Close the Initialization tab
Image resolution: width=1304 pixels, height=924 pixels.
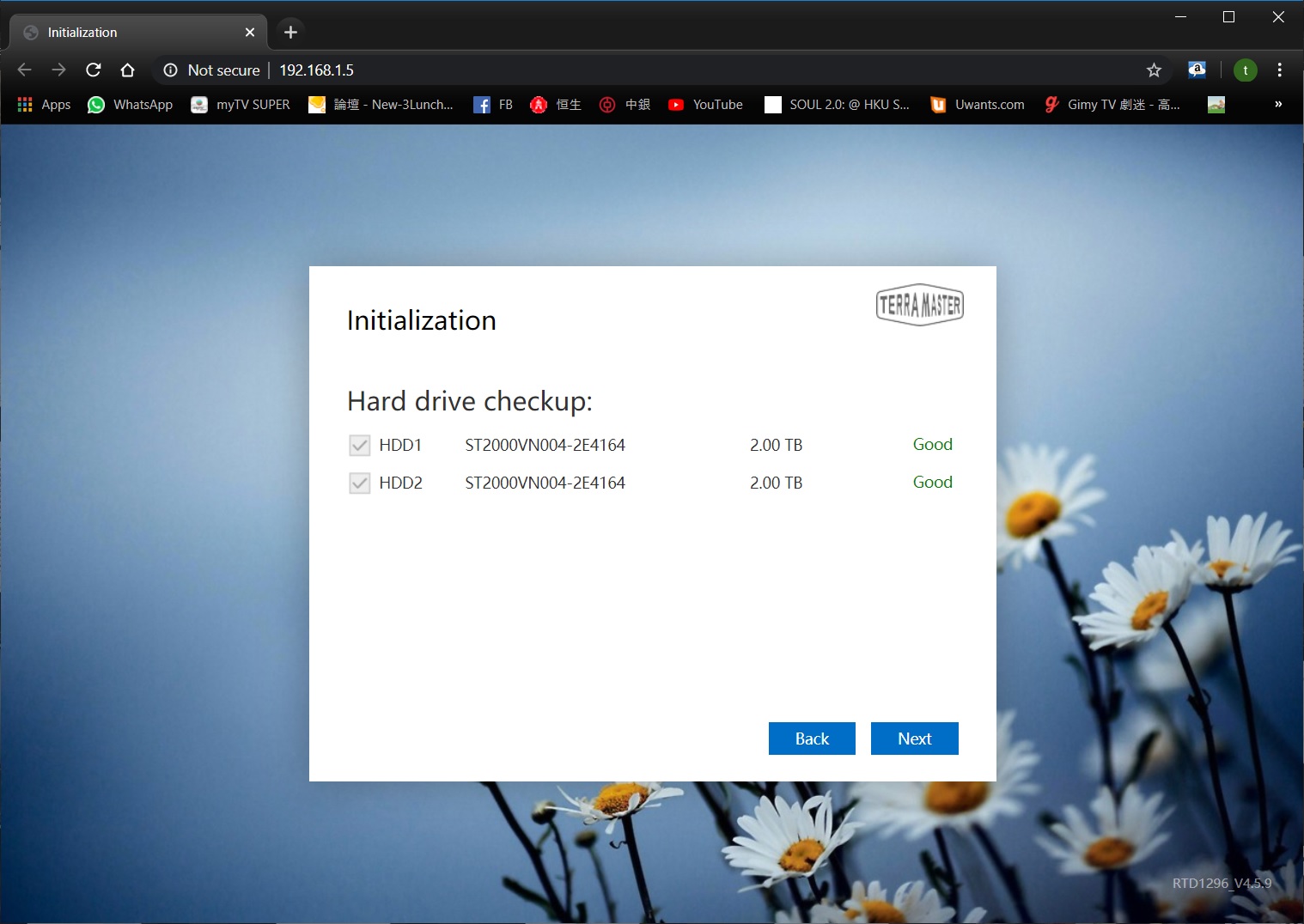pyautogui.click(x=250, y=33)
